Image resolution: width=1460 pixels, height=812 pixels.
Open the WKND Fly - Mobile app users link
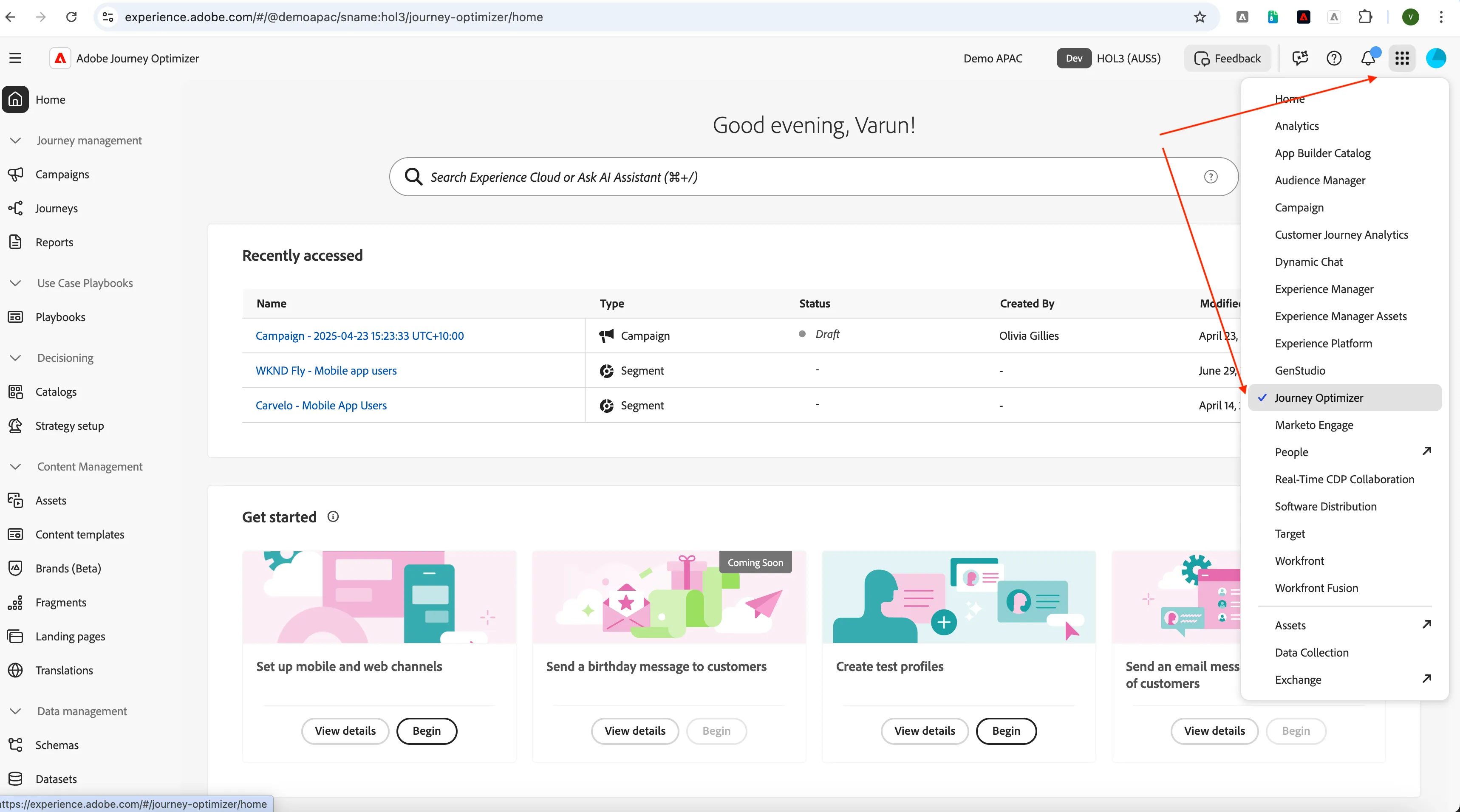click(326, 371)
